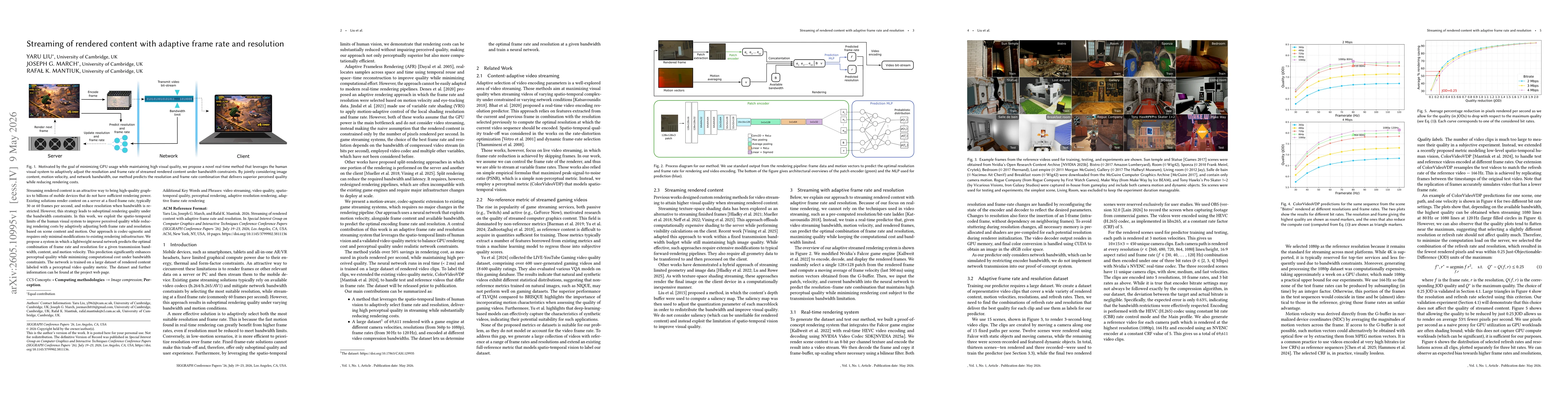1568x406 pixels.
Task: Click the film strip icon in Figure 1
Action: click(119, 100)
